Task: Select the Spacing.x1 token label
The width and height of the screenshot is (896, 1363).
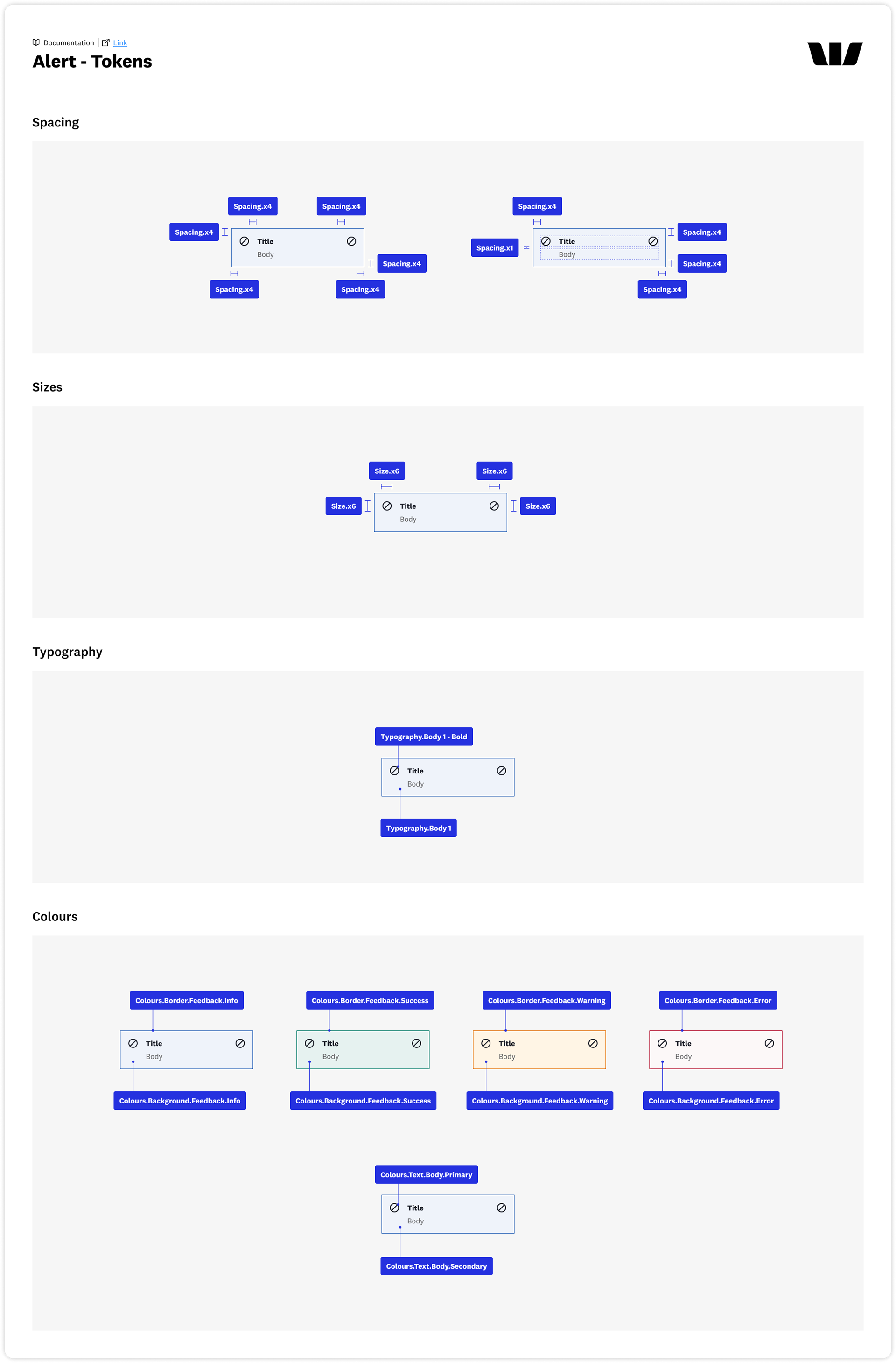Action: tap(495, 248)
